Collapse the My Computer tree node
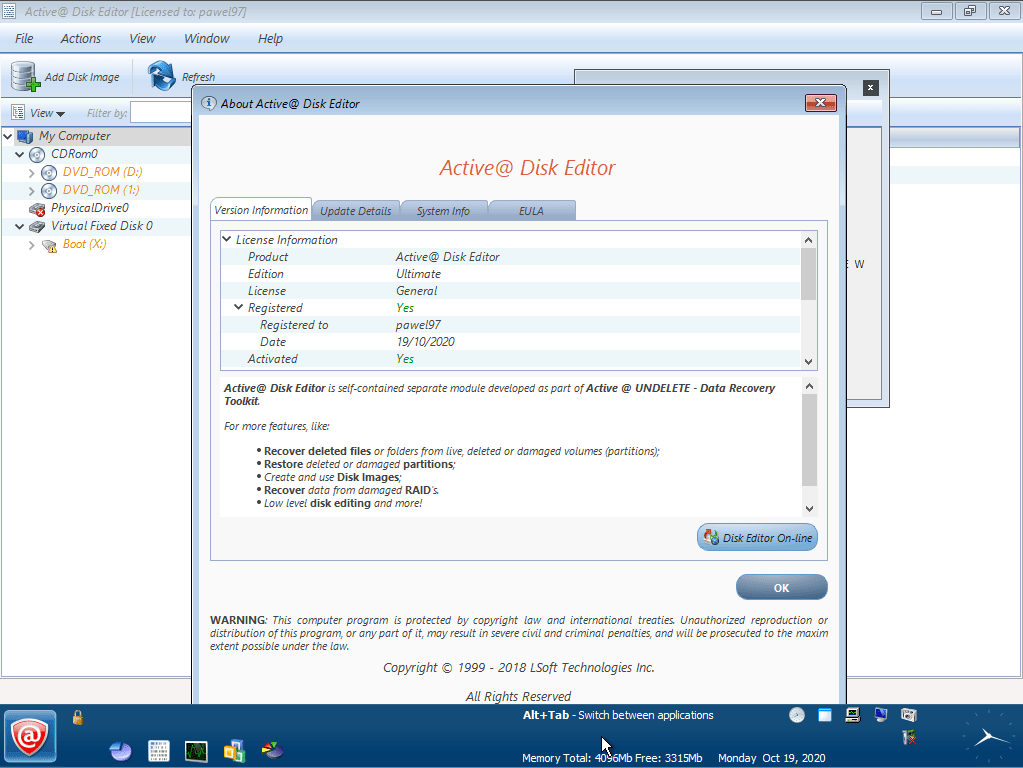The height and width of the screenshot is (768, 1023). (8, 136)
